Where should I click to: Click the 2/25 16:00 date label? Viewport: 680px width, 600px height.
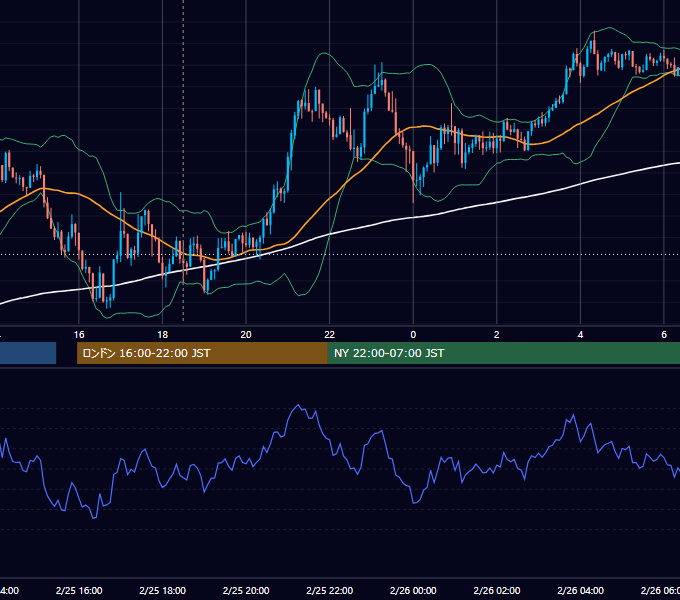coord(79,590)
